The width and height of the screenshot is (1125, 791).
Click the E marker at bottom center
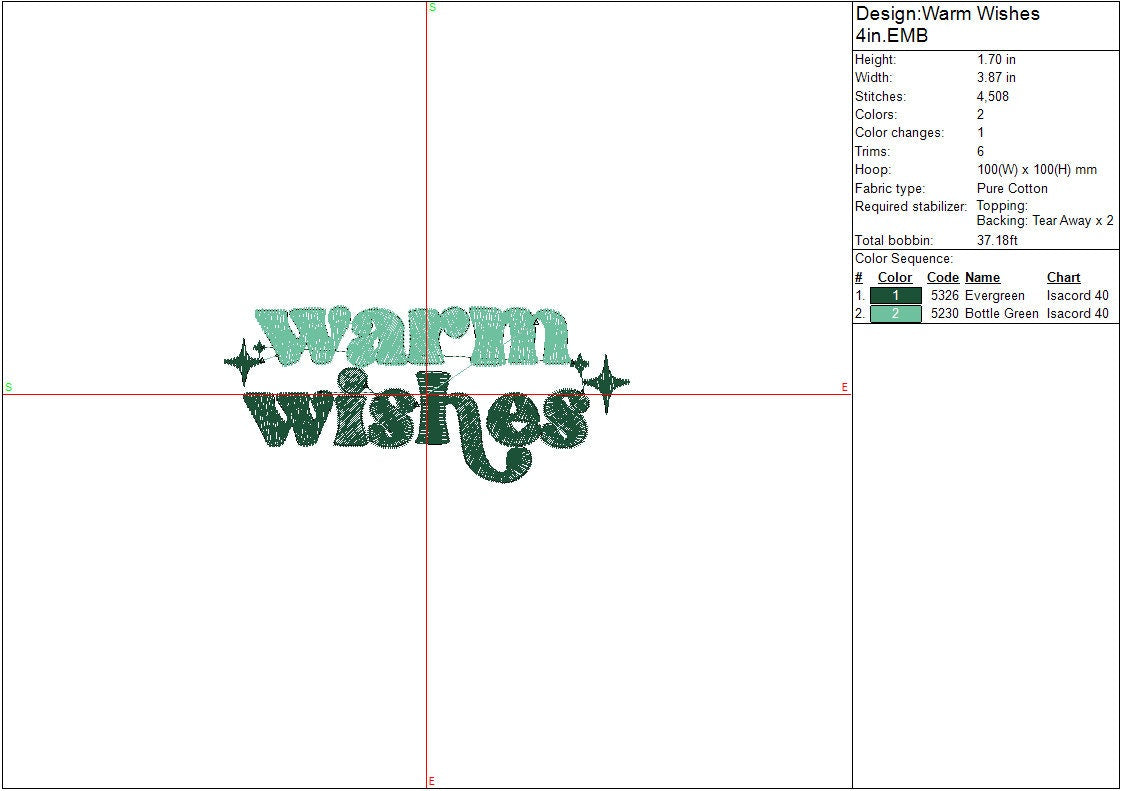coord(432,781)
